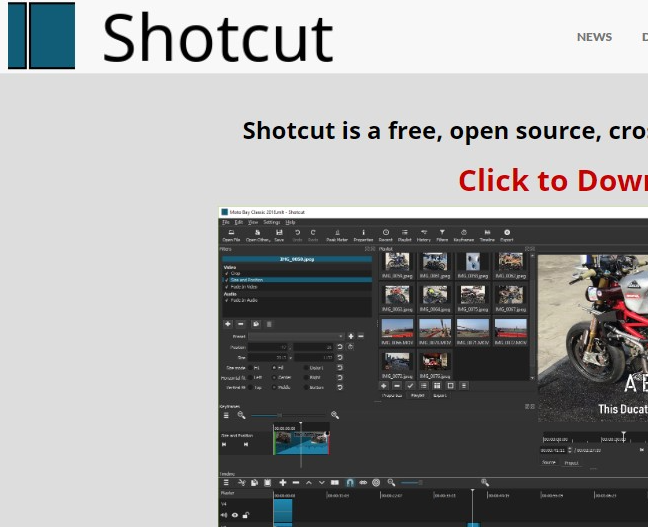Open the playlist hamburger menu
The height and width of the screenshot is (527, 648).
point(464,386)
